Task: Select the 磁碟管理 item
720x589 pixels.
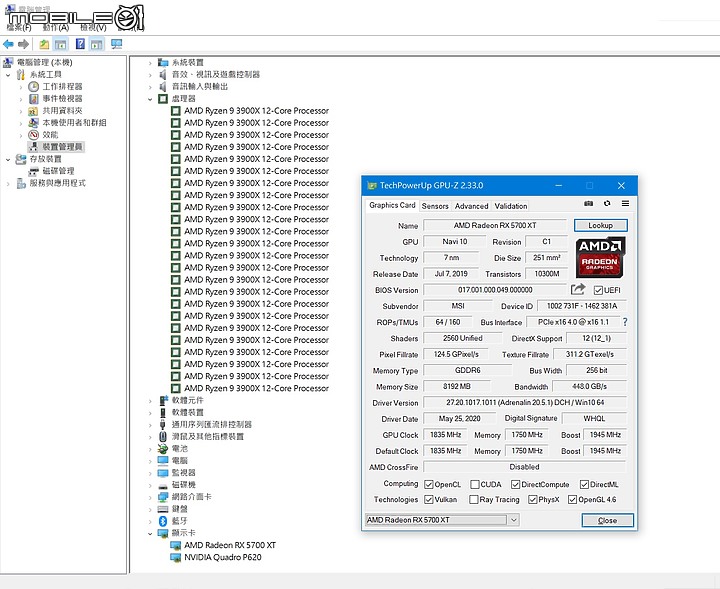Action: (58, 171)
